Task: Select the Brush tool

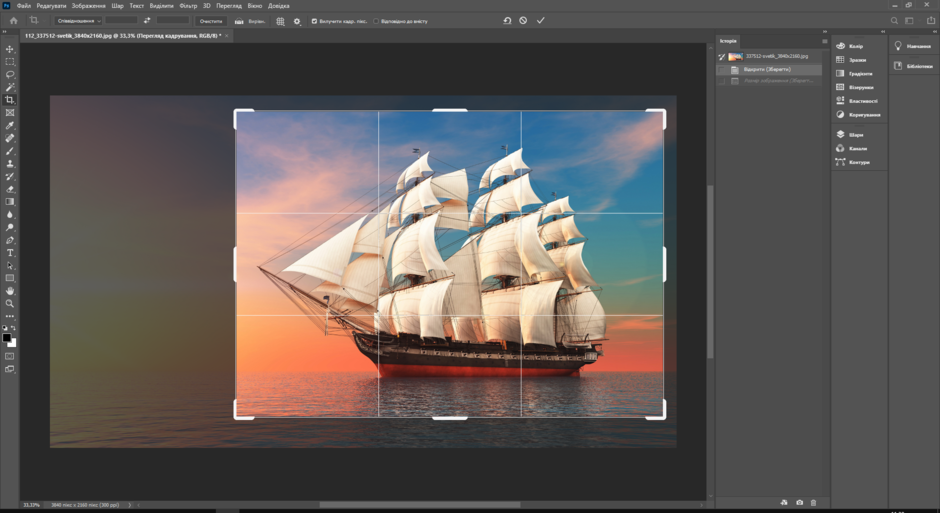Action: [10, 151]
